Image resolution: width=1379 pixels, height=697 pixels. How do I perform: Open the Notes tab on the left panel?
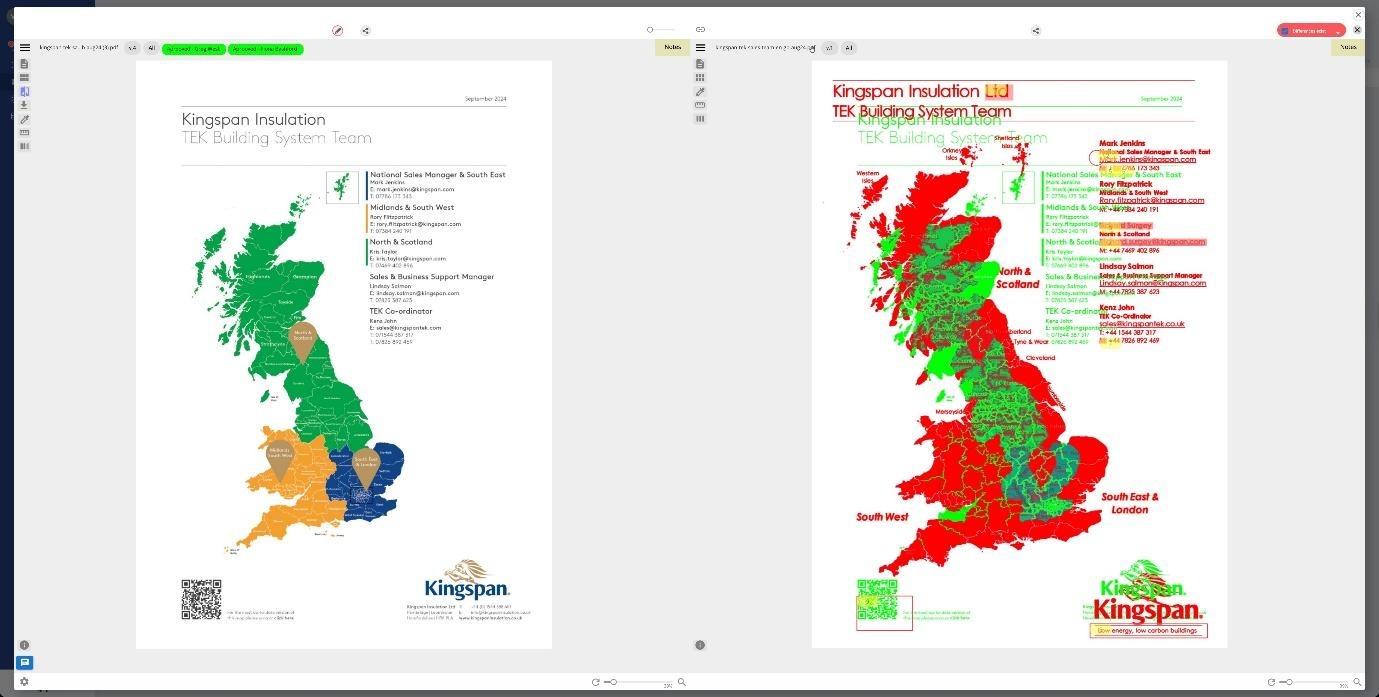coord(673,47)
